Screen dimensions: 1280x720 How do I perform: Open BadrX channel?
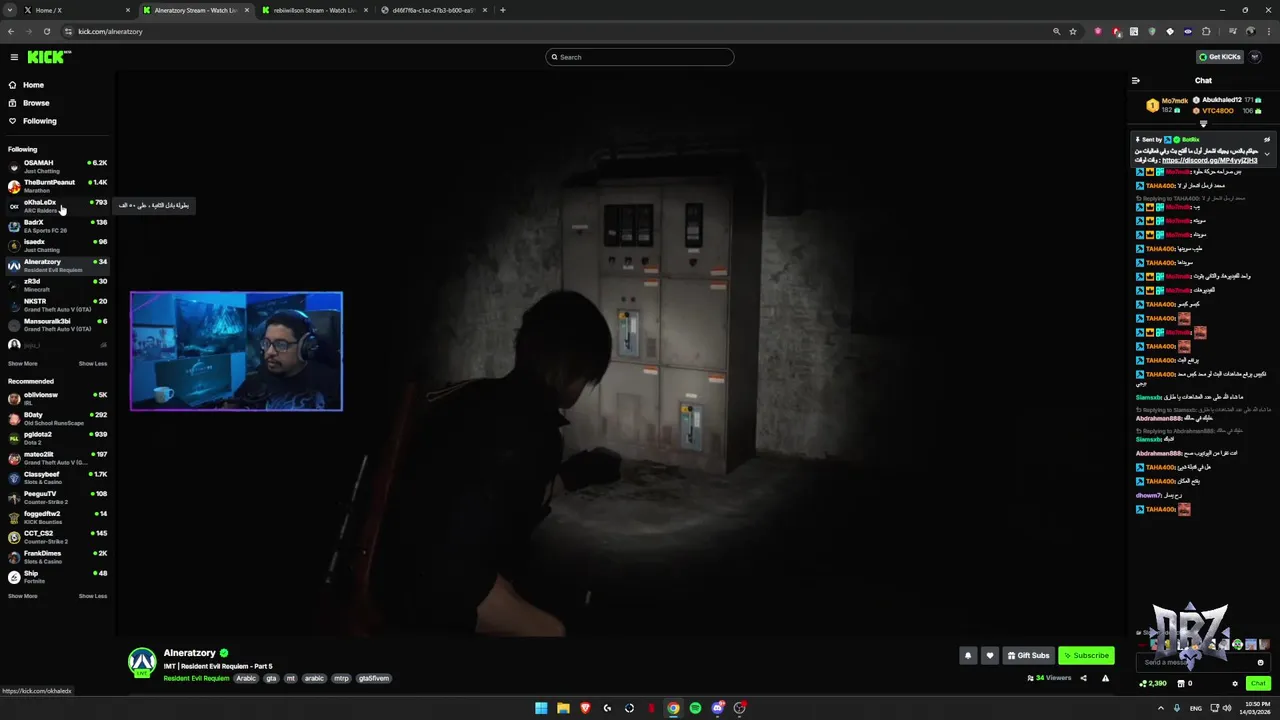click(x=57, y=226)
